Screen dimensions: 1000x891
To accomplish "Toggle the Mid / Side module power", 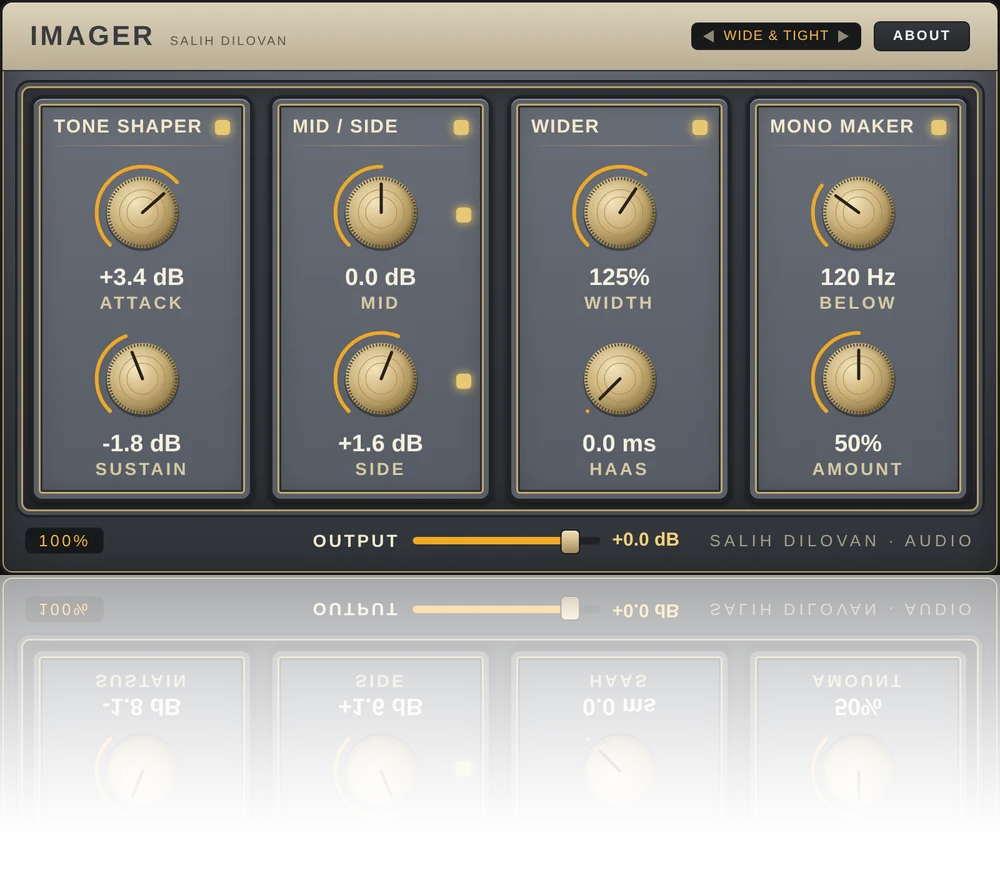I will tap(461, 127).
